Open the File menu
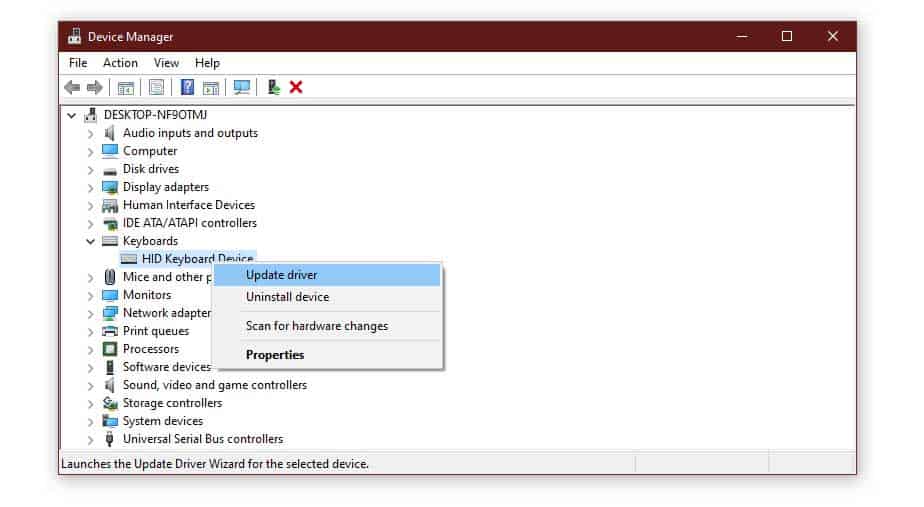 coord(78,63)
